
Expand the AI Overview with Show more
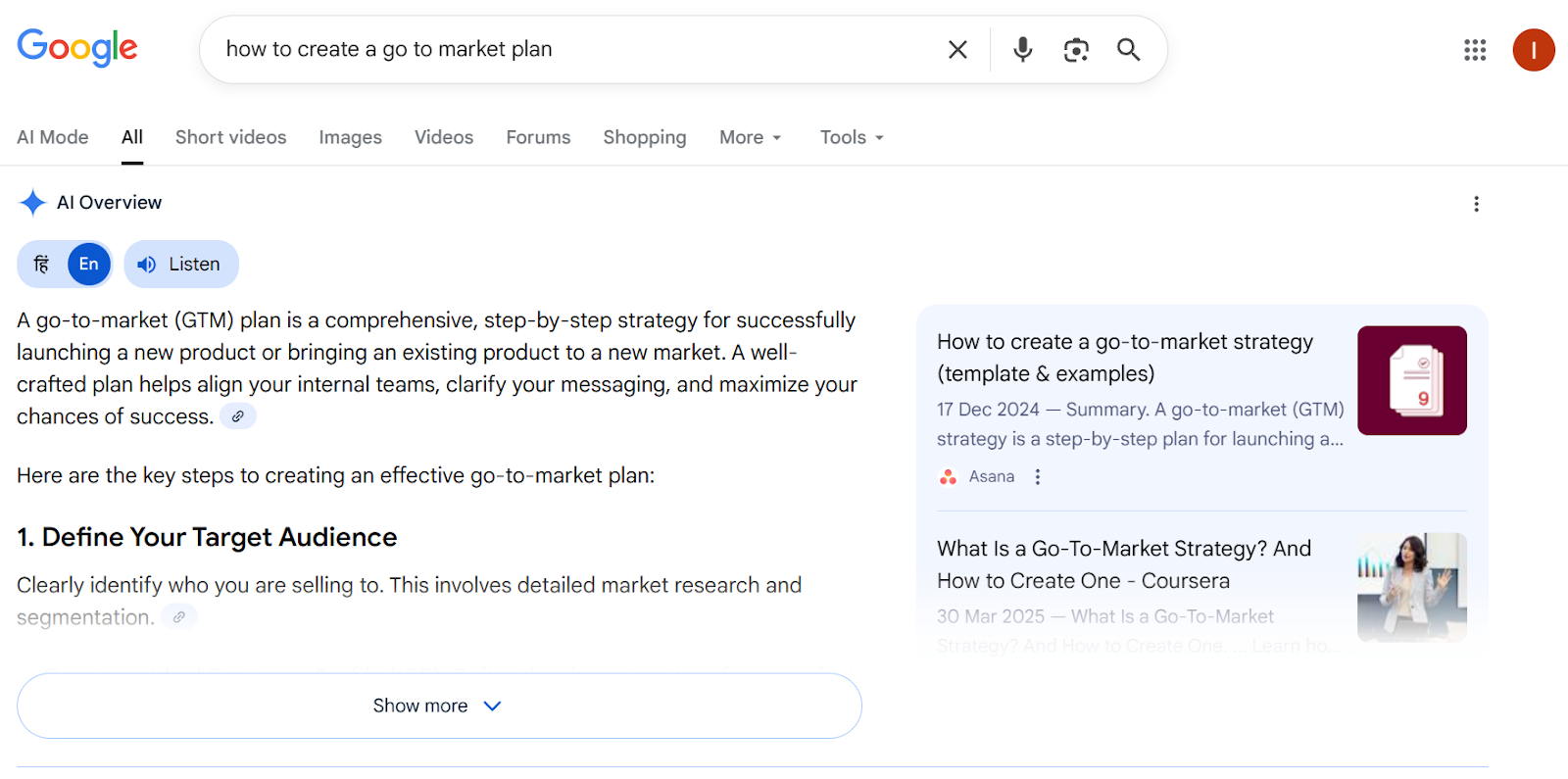(x=438, y=706)
